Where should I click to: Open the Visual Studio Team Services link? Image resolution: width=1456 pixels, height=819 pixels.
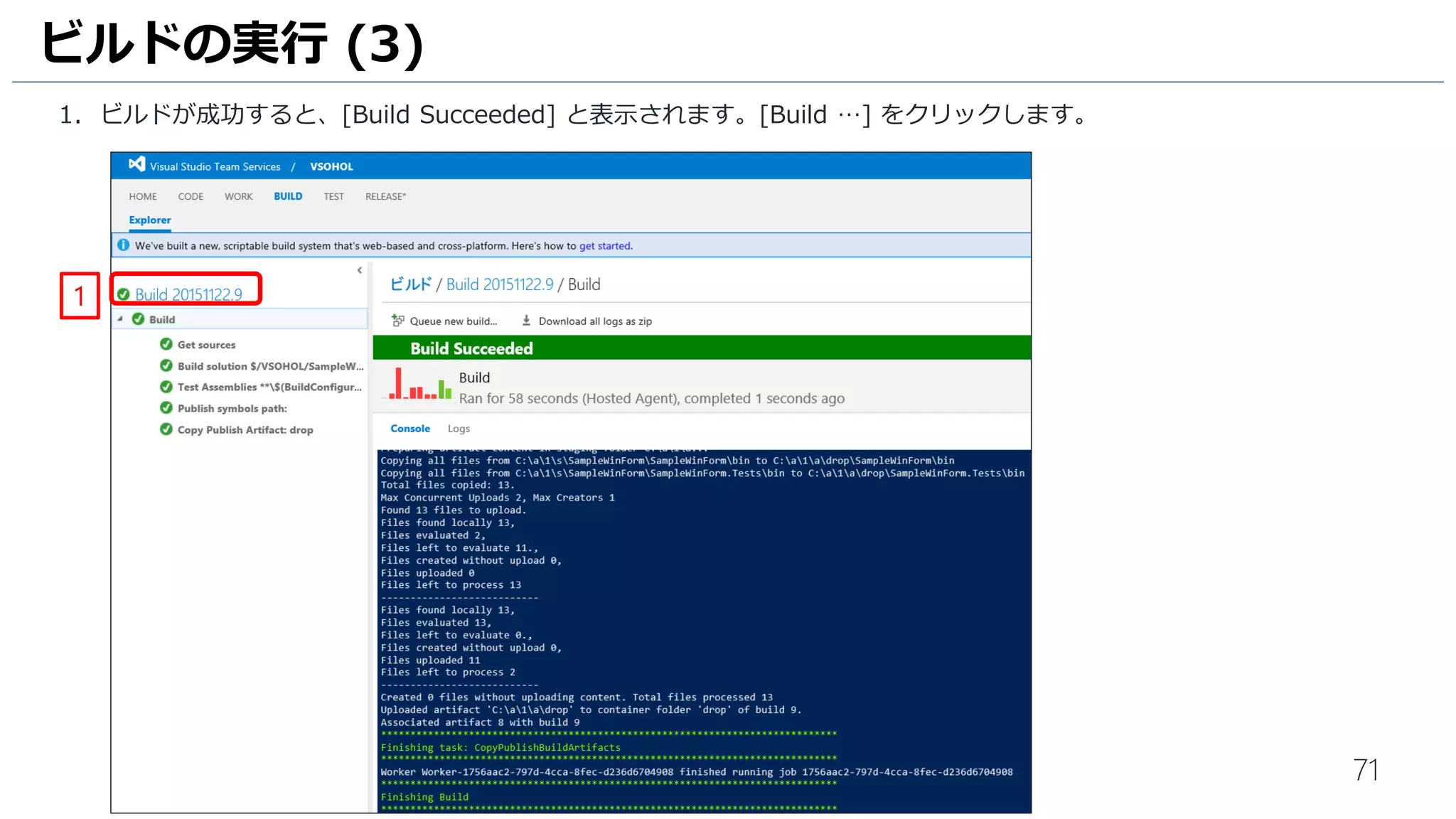click(x=215, y=166)
